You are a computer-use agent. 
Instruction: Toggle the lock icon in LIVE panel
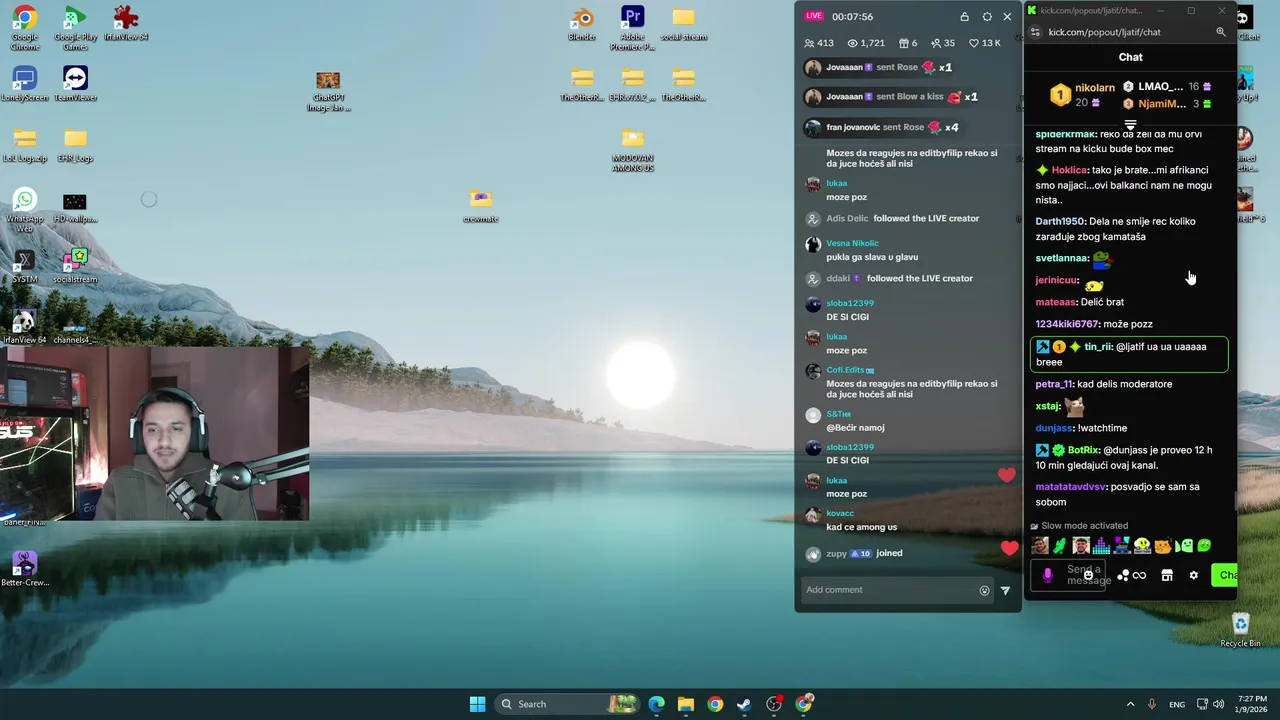pyautogui.click(x=964, y=17)
